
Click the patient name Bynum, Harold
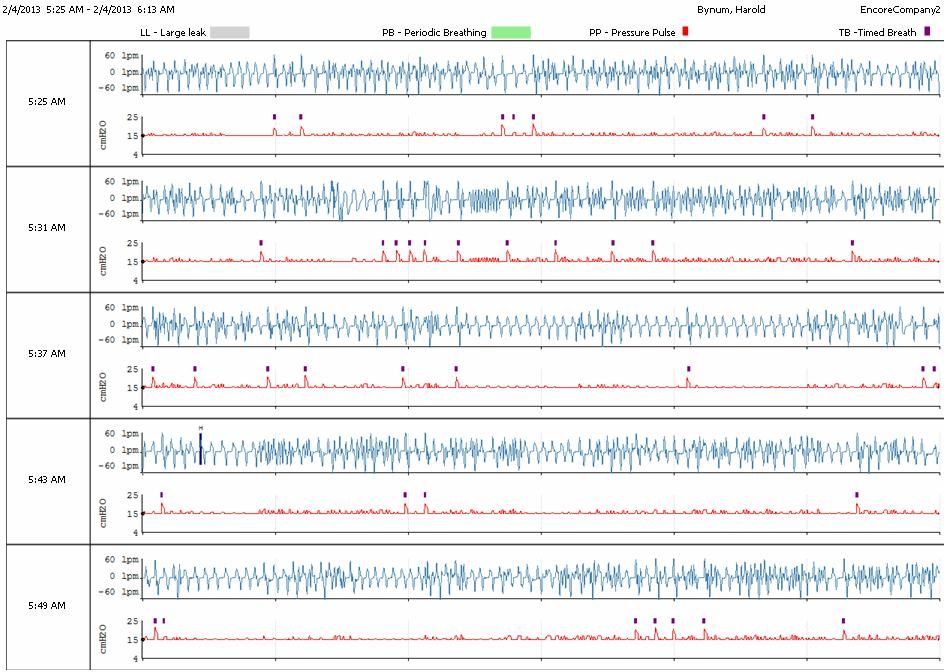pyautogui.click(x=731, y=9)
